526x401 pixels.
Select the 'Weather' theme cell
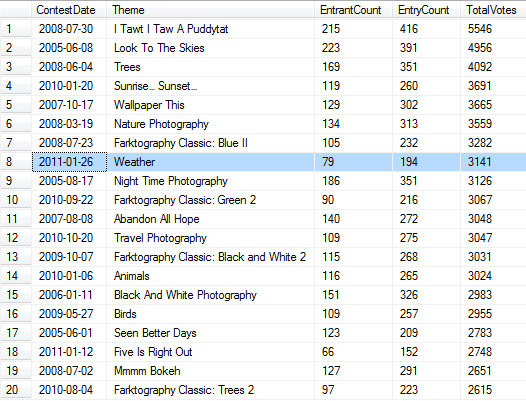point(210,162)
